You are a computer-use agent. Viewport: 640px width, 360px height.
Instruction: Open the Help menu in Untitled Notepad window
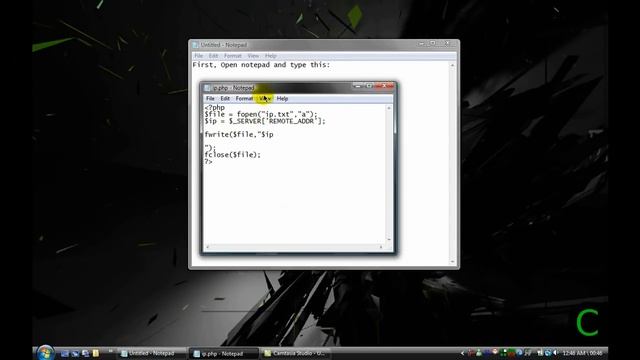click(x=271, y=56)
